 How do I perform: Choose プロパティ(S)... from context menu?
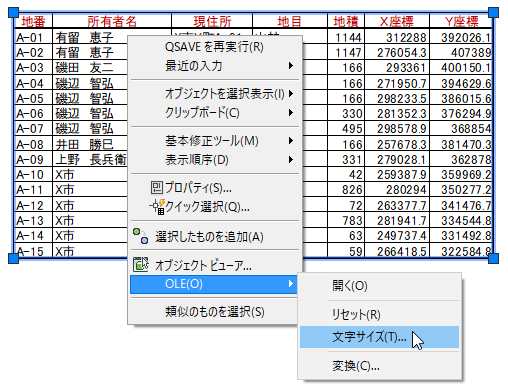click(214, 188)
